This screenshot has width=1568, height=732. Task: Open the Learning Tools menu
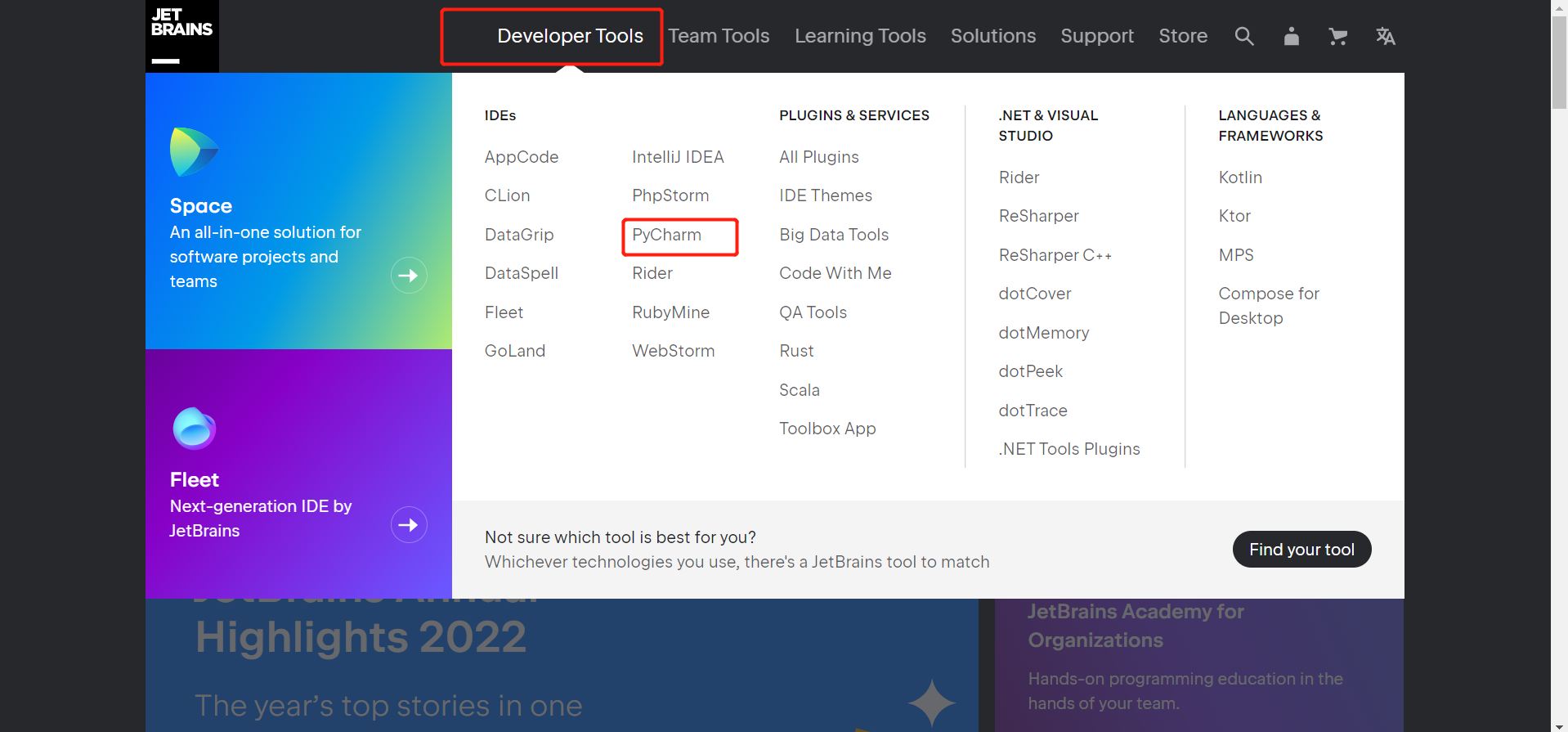click(x=860, y=36)
